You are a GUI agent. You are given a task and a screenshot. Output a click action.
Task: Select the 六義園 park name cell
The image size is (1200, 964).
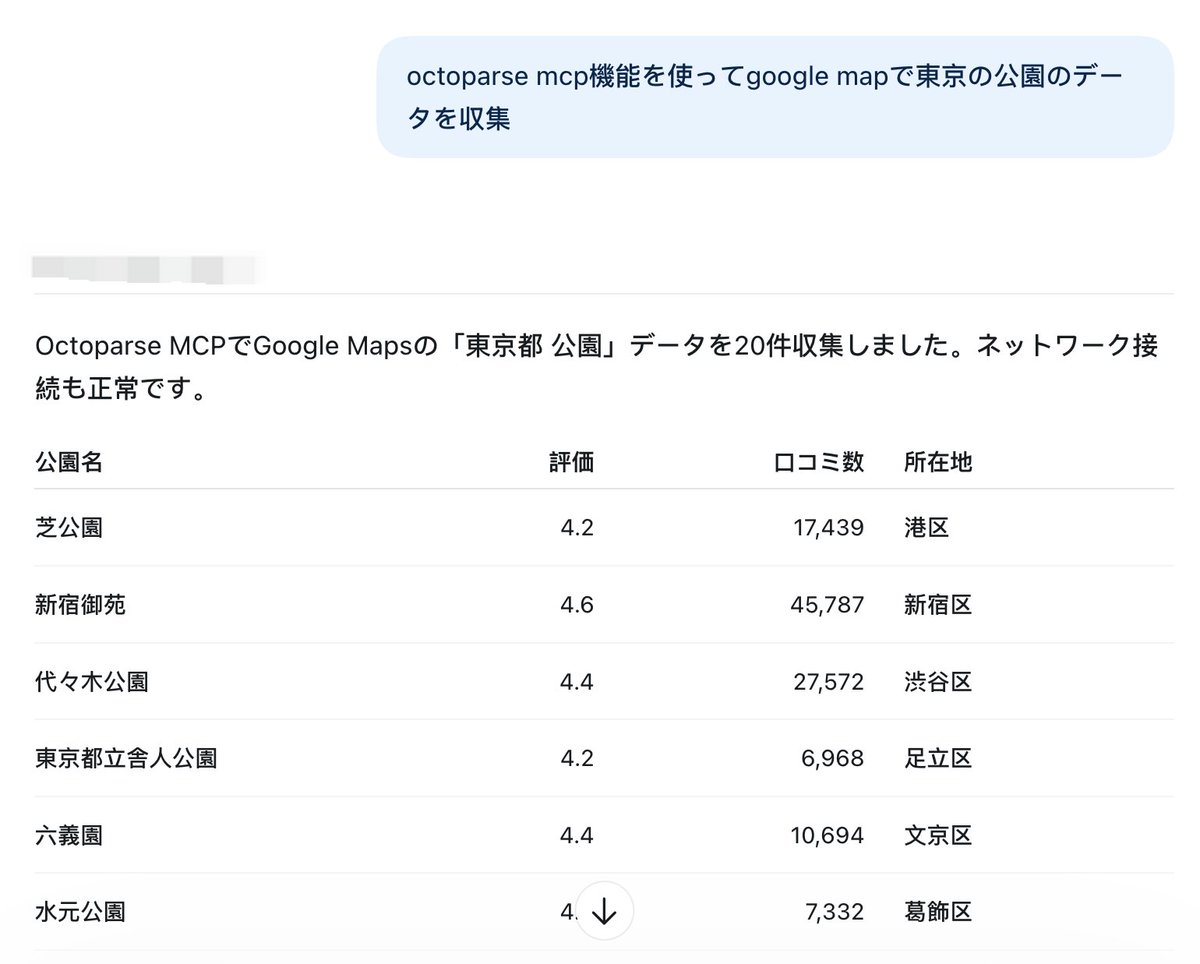click(x=69, y=835)
